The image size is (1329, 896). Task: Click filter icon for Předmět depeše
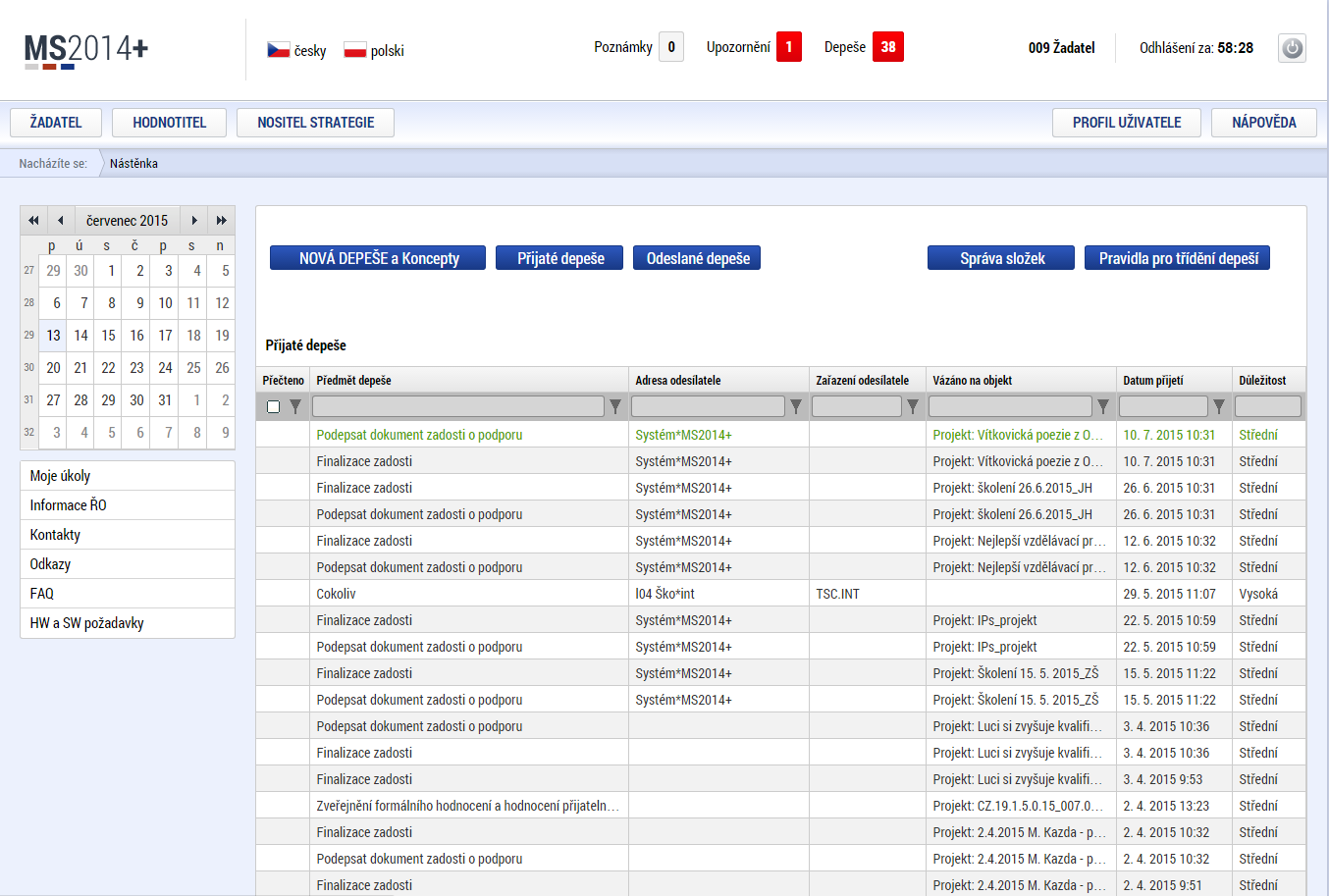coord(615,406)
